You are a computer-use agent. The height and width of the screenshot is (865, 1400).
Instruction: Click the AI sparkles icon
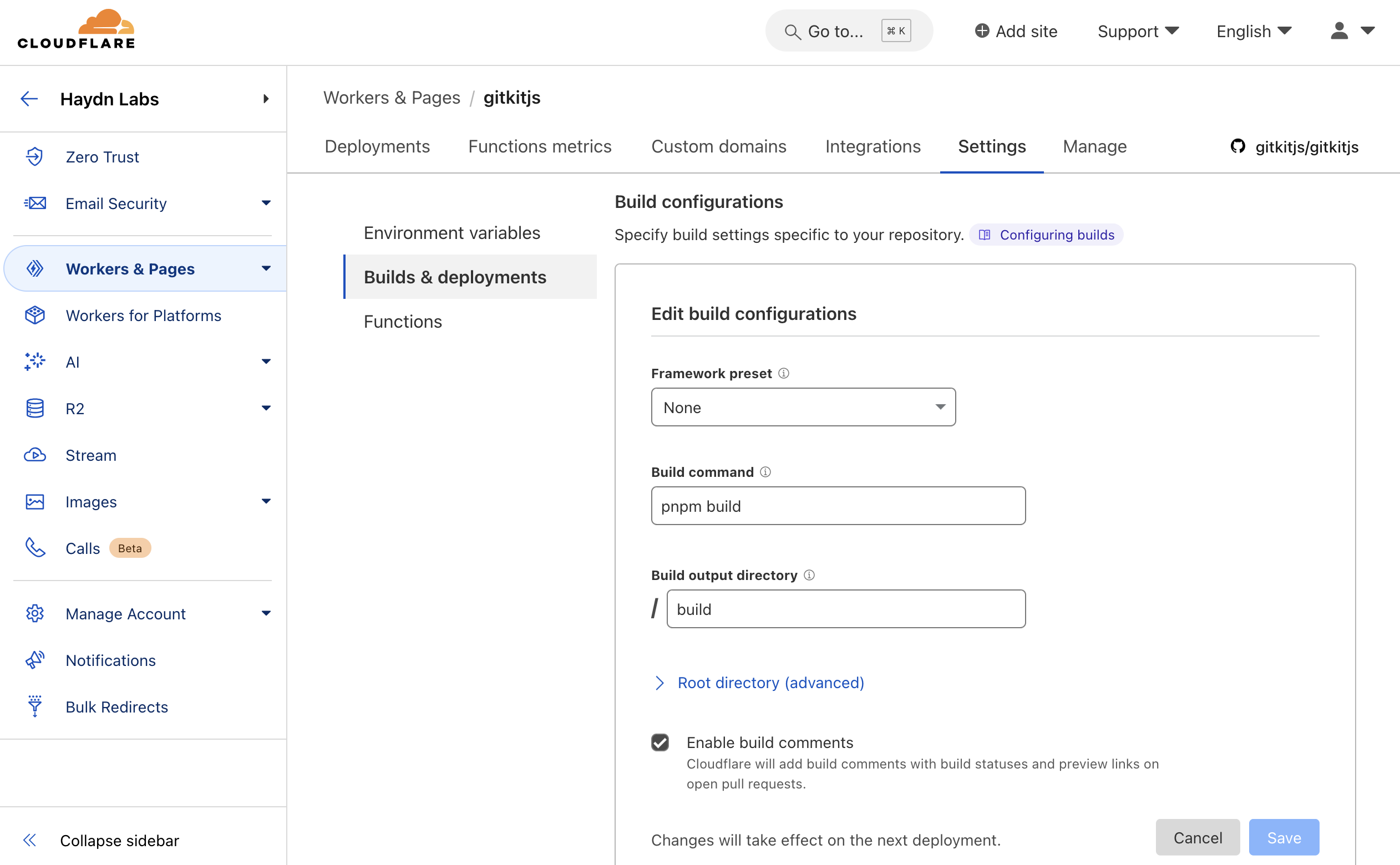[35, 362]
